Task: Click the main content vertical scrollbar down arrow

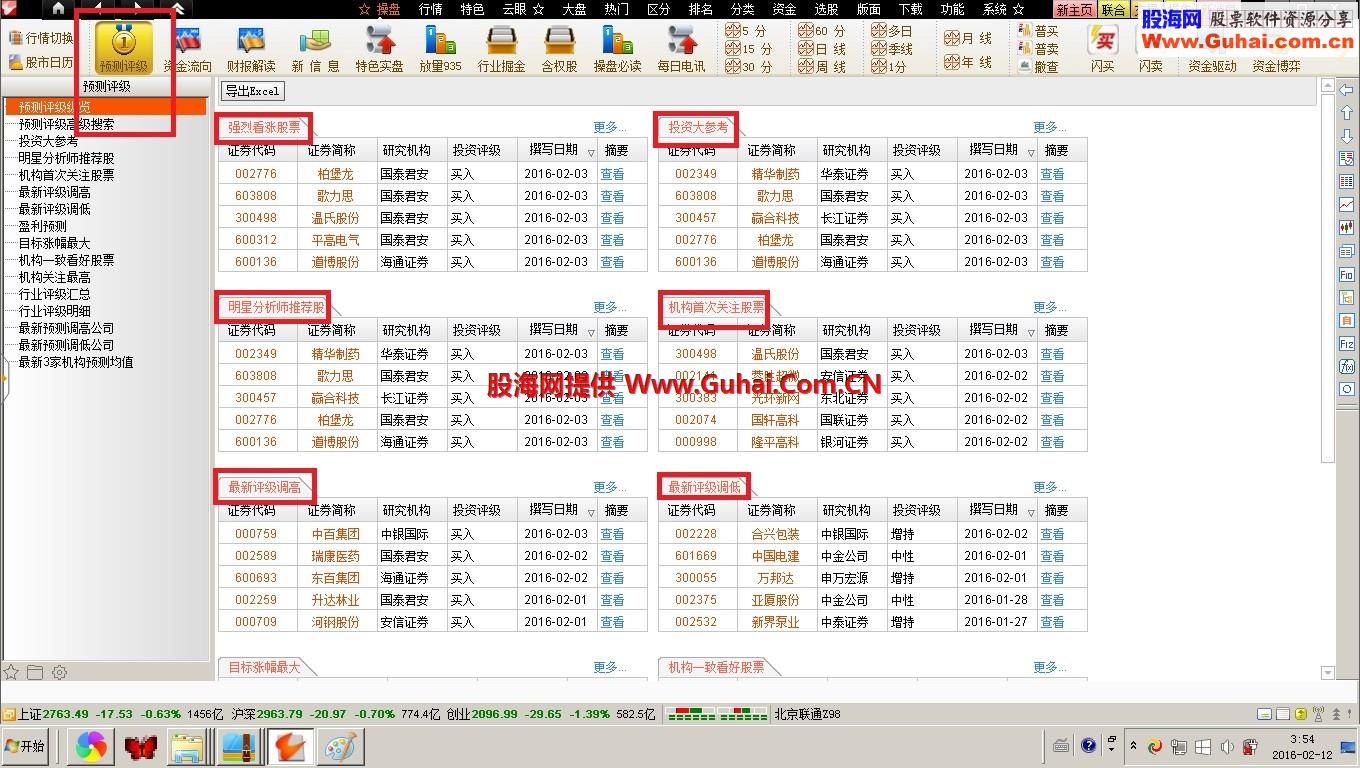Action: click(x=1328, y=674)
